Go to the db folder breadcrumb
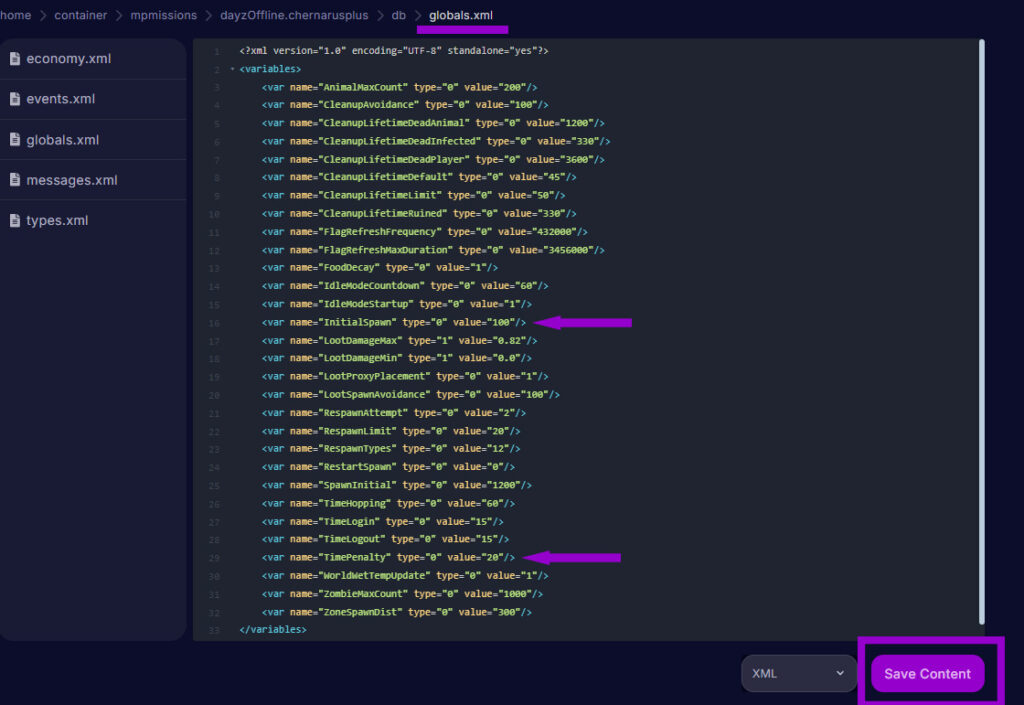Screen dimensions: 1024x705 [398, 15]
